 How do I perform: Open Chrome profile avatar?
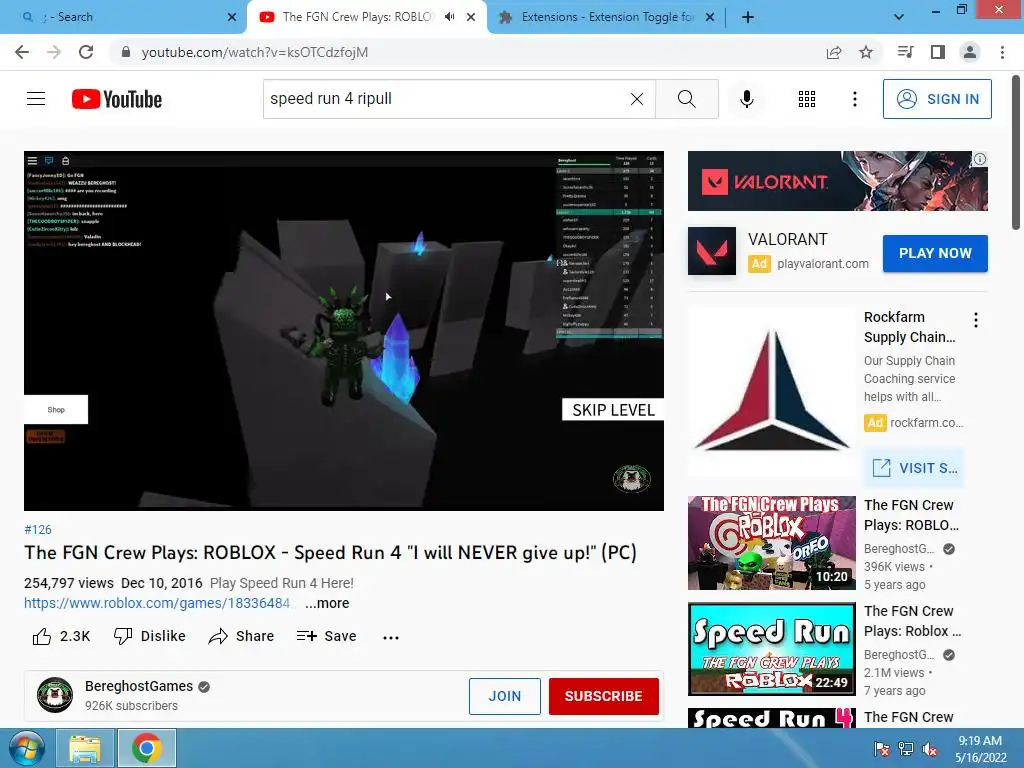pyautogui.click(x=970, y=52)
